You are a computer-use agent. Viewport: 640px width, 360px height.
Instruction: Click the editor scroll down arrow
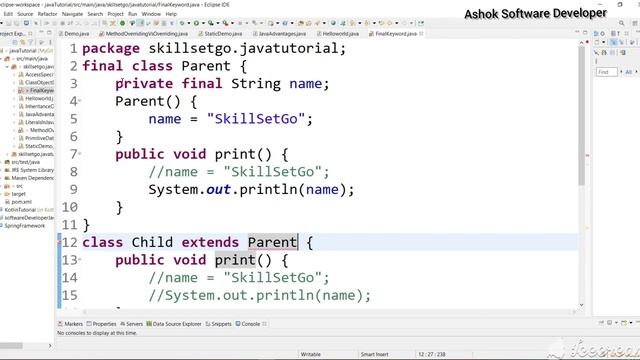[x=581, y=305]
